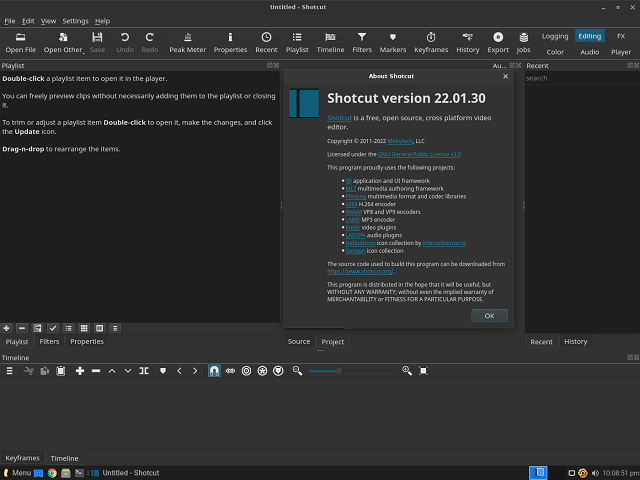Click the Recent panel search field
This screenshot has height=480, width=640.
click(x=582, y=78)
